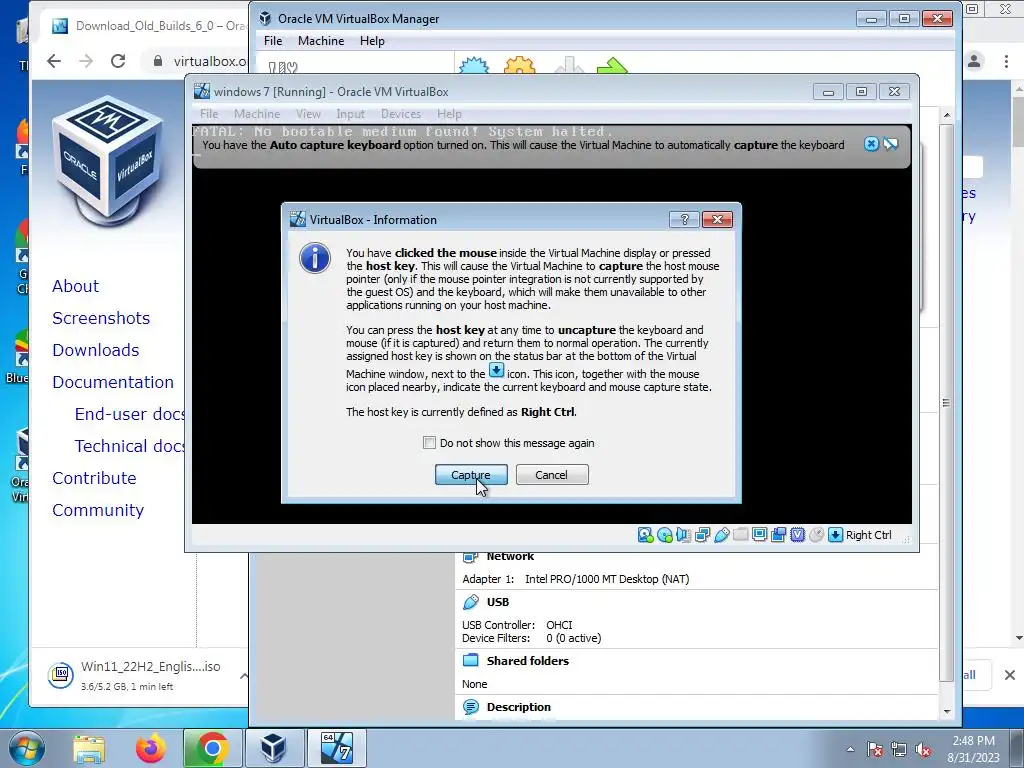Image resolution: width=1024 pixels, height=768 pixels.
Task: Click the blue New machine icon in Manager
Action: (x=474, y=65)
